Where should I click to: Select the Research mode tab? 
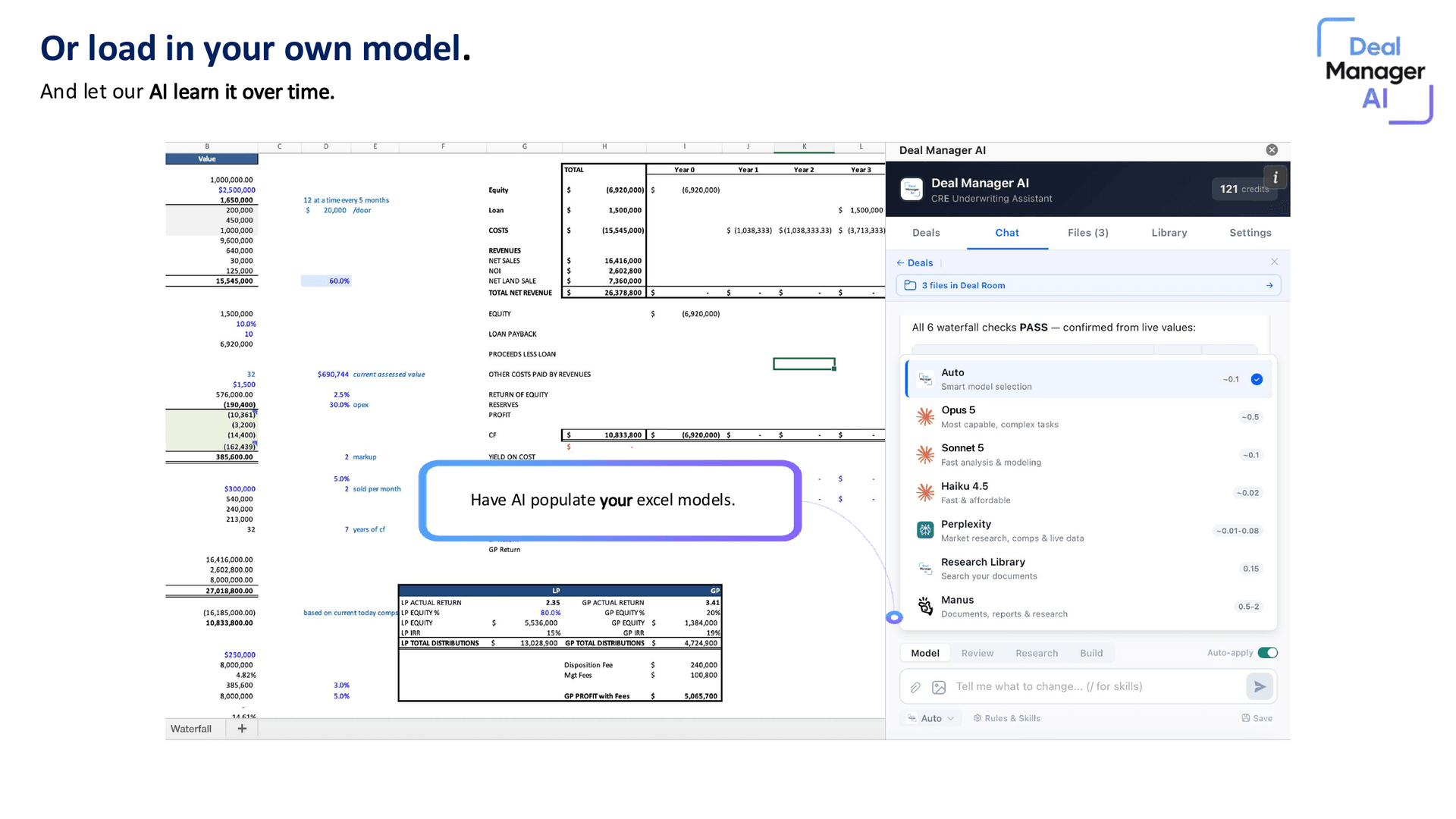1037,653
